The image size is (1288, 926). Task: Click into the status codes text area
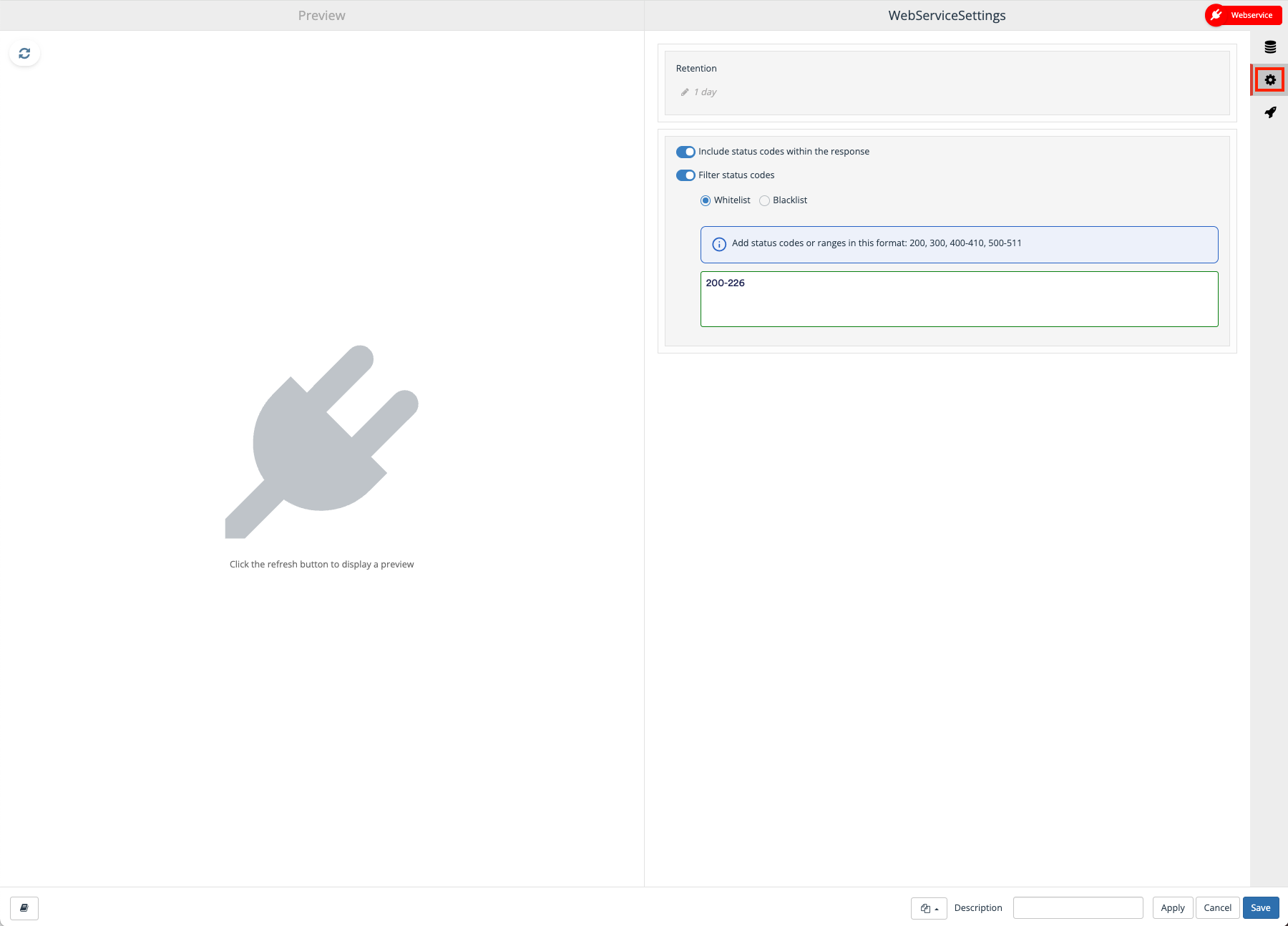click(959, 299)
